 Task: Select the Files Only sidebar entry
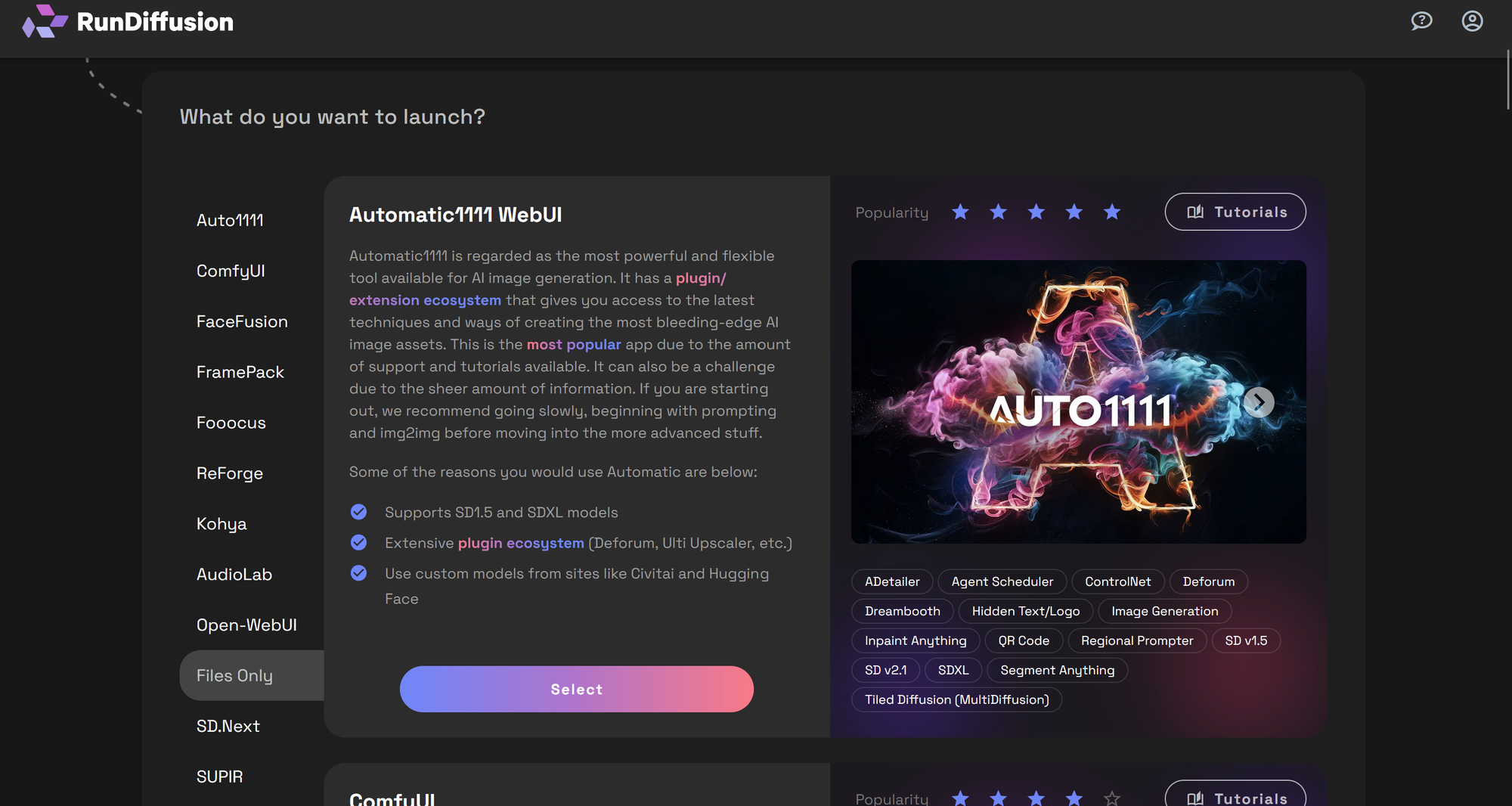tap(252, 675)
